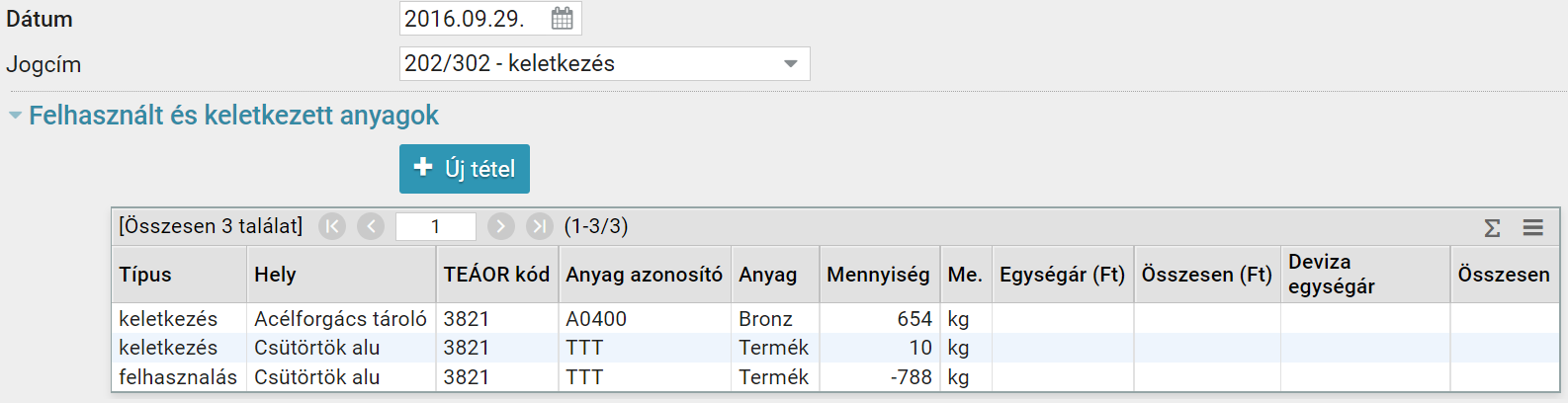Go to next page of results
This screenshot has width=1568, height=403.
coord(501,227)
